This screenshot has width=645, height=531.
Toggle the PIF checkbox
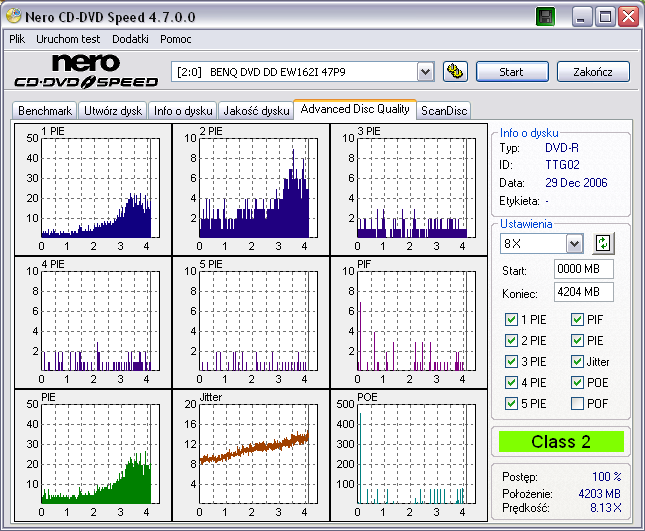577,320
